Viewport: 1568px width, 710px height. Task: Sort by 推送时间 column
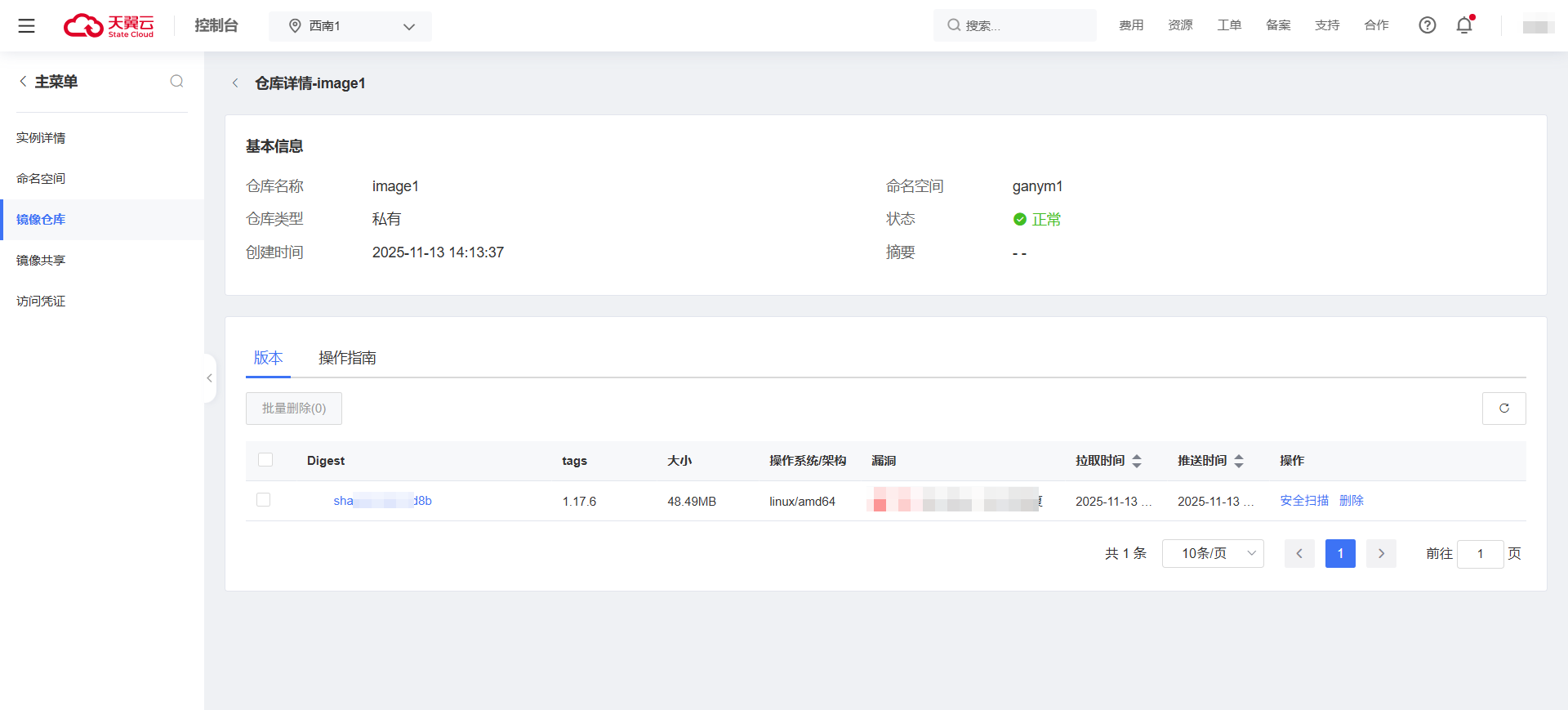point(1238,461)
